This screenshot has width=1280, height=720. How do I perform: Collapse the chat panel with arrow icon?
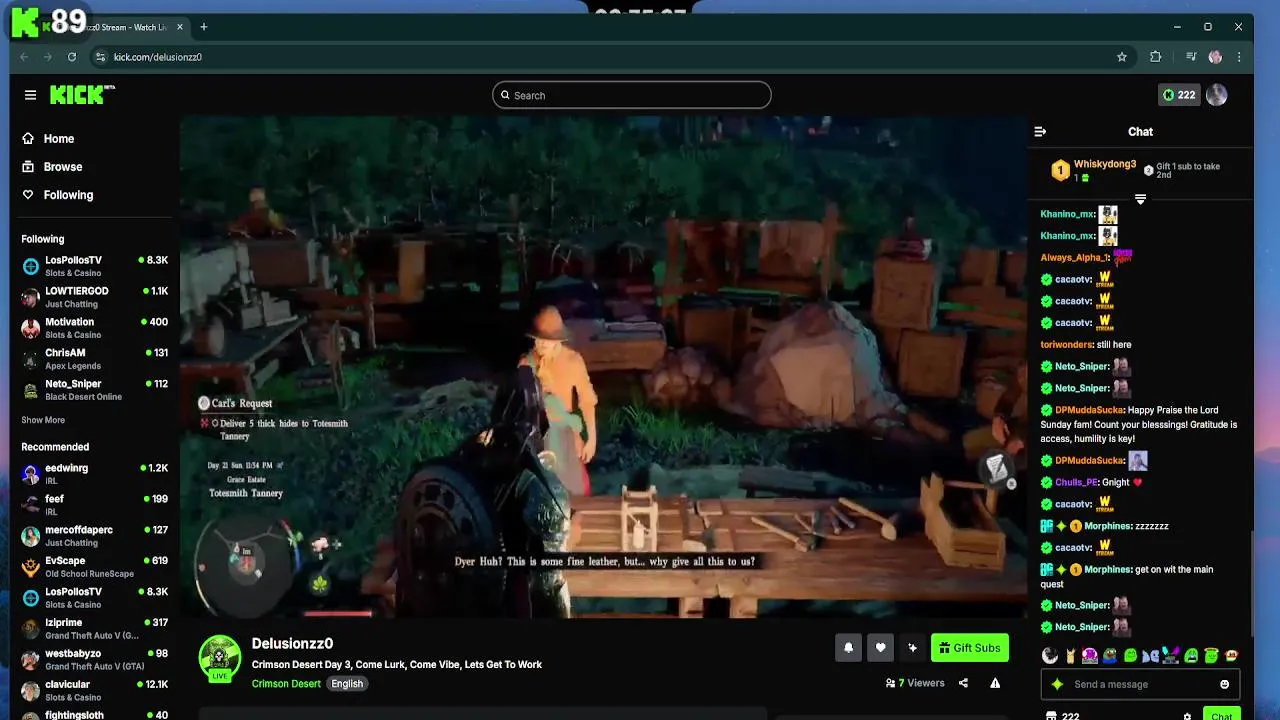click(1040, 131)
